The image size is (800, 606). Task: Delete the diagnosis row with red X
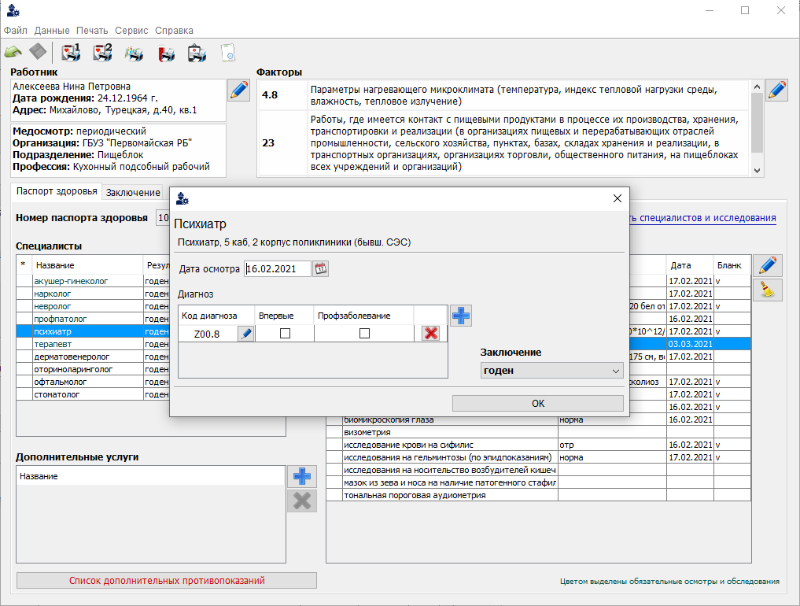point(430,333)
